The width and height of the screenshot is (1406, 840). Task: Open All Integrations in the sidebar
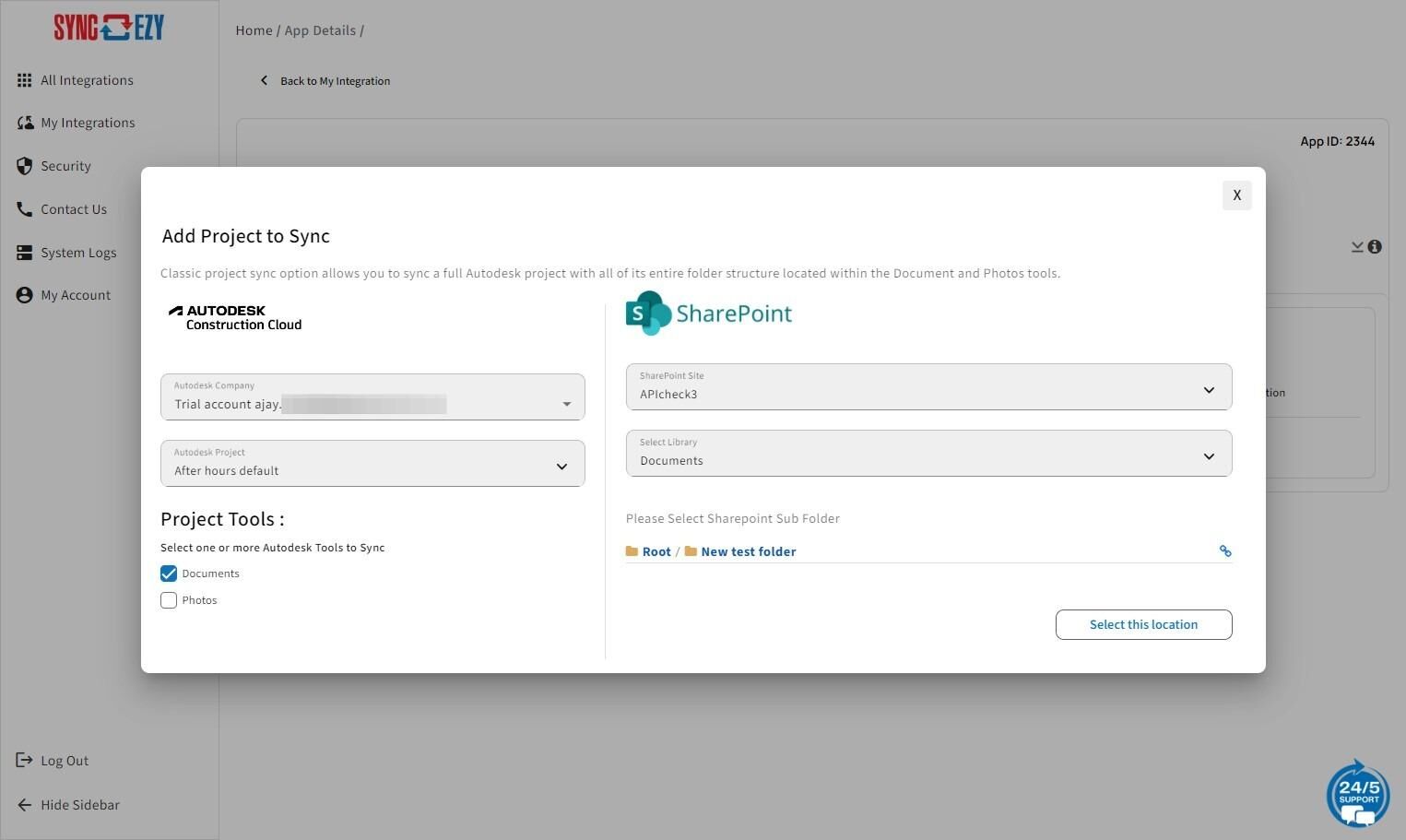(87, 80)
